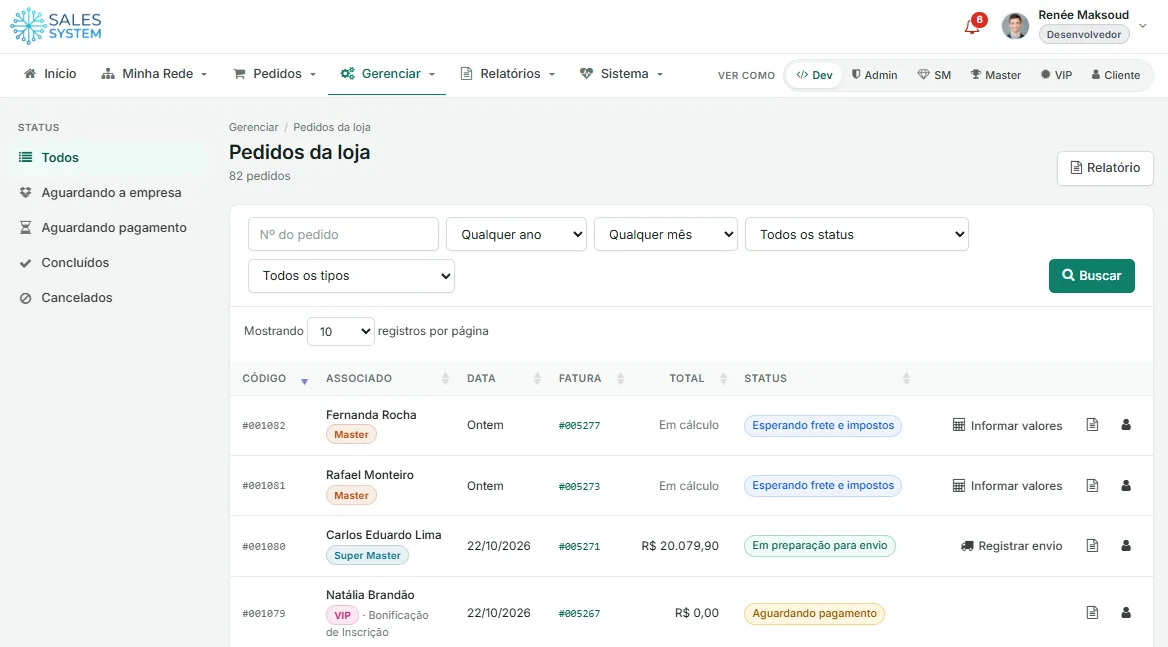View as Admin role
This screenshot has height=647, width=1168.
(875, 75)
